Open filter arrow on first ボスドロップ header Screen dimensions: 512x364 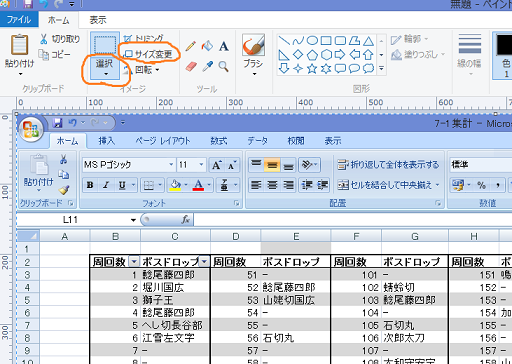(x=204, y=262)
